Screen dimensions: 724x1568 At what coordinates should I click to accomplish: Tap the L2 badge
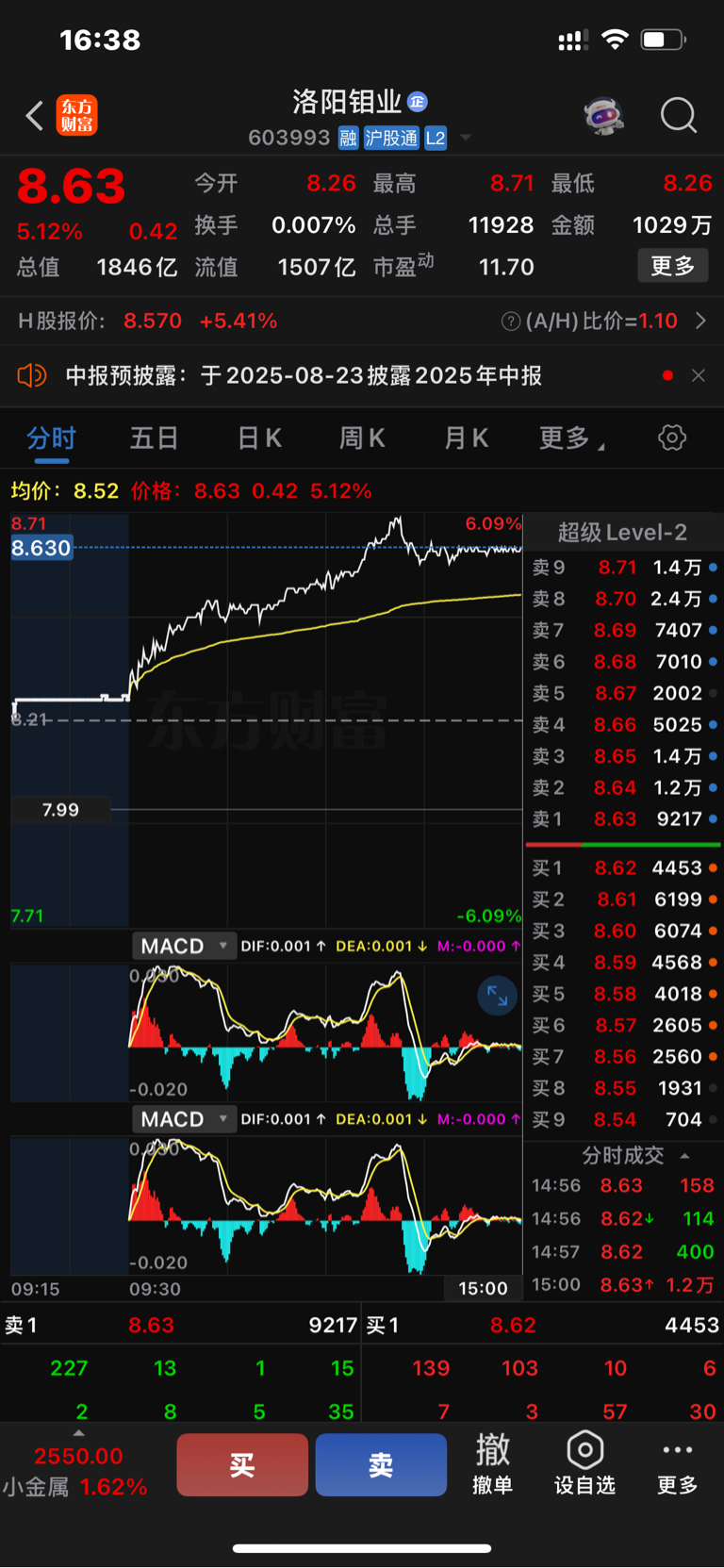click(x=435, y=139)
